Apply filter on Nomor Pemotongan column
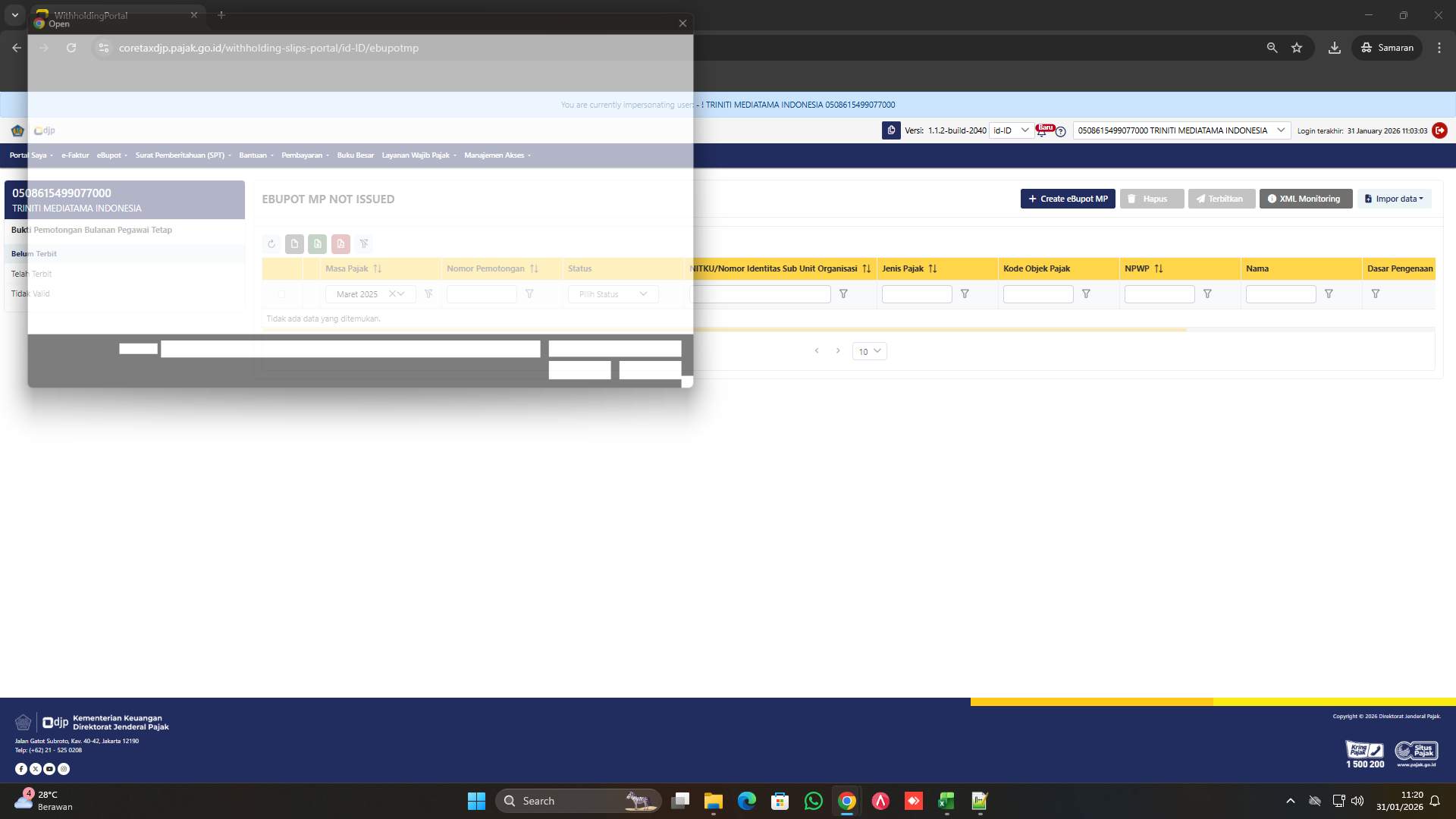 529,294
